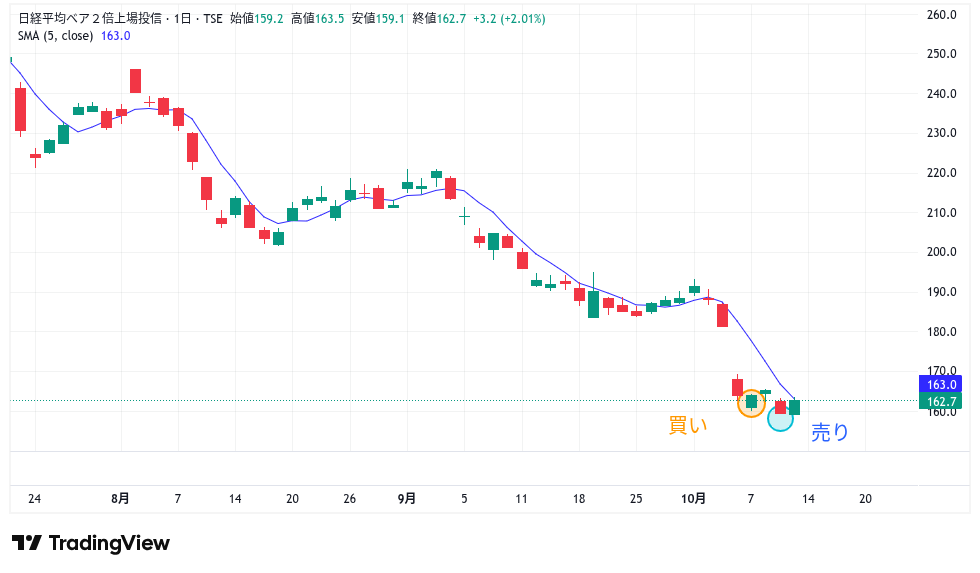Open the TradingView wordmark link
Image resolution: width=980 pixels, height=573 pixels.
[x=109, y=543]
